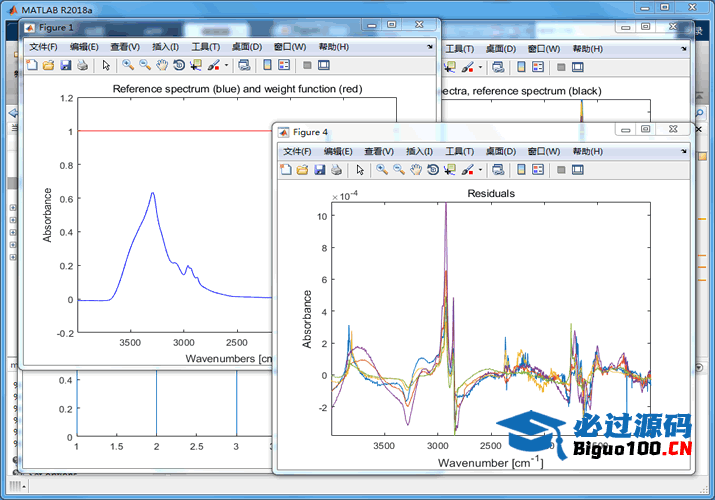Viewport: 715px width, 500px height.
Task: Insert Legend icon in background figure toolbar
Action: 538,67
